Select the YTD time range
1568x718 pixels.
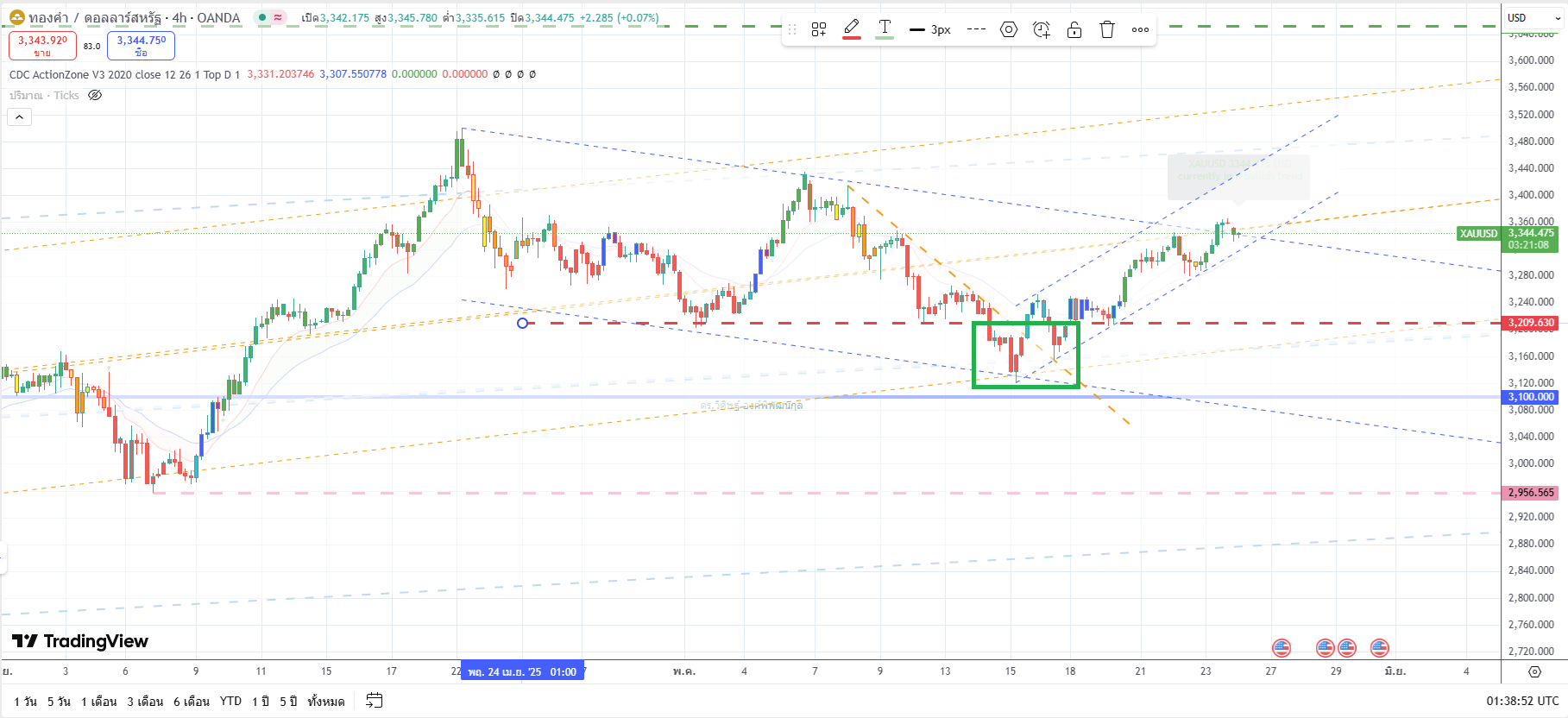(230, 701)
